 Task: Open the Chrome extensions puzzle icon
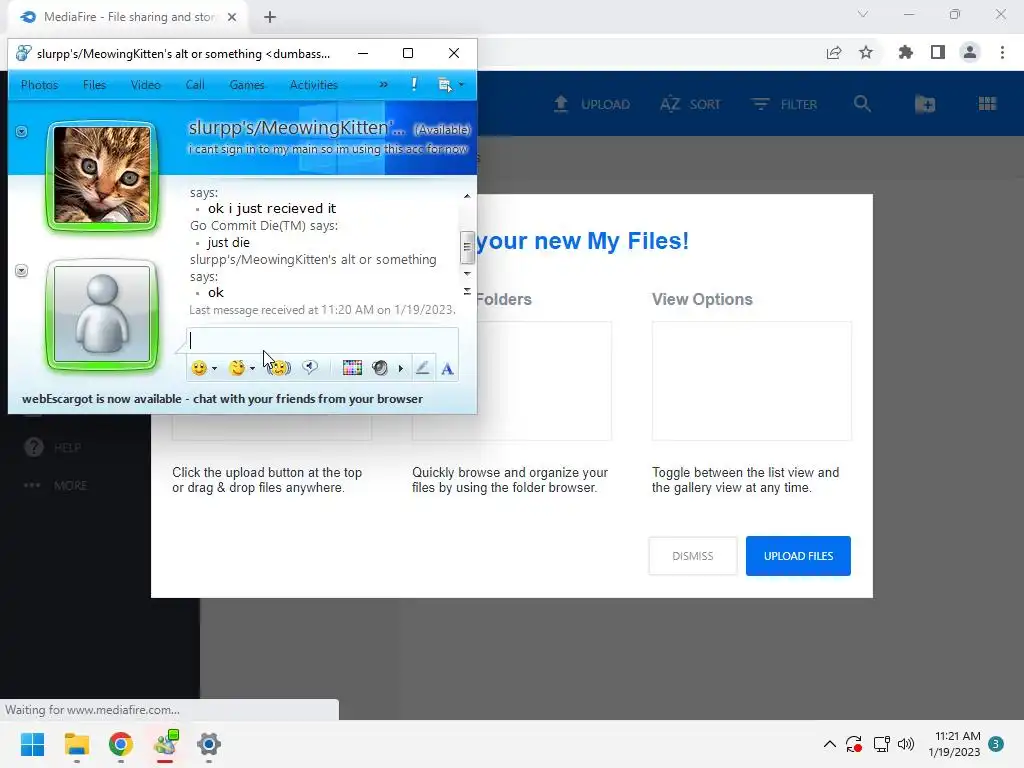(905, 52)
